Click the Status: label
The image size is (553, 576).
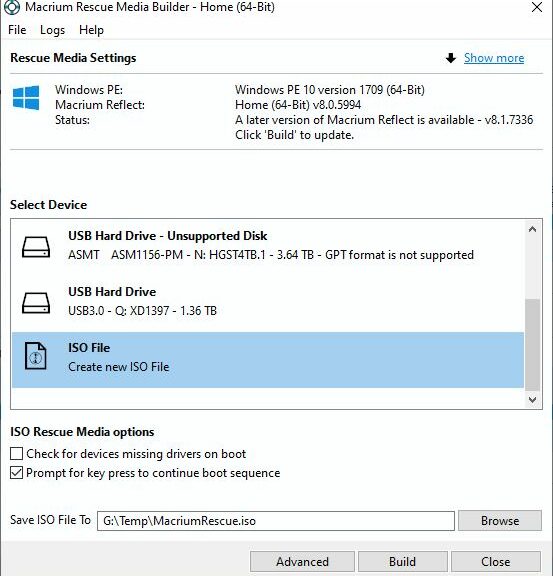[x=72, y=120]
